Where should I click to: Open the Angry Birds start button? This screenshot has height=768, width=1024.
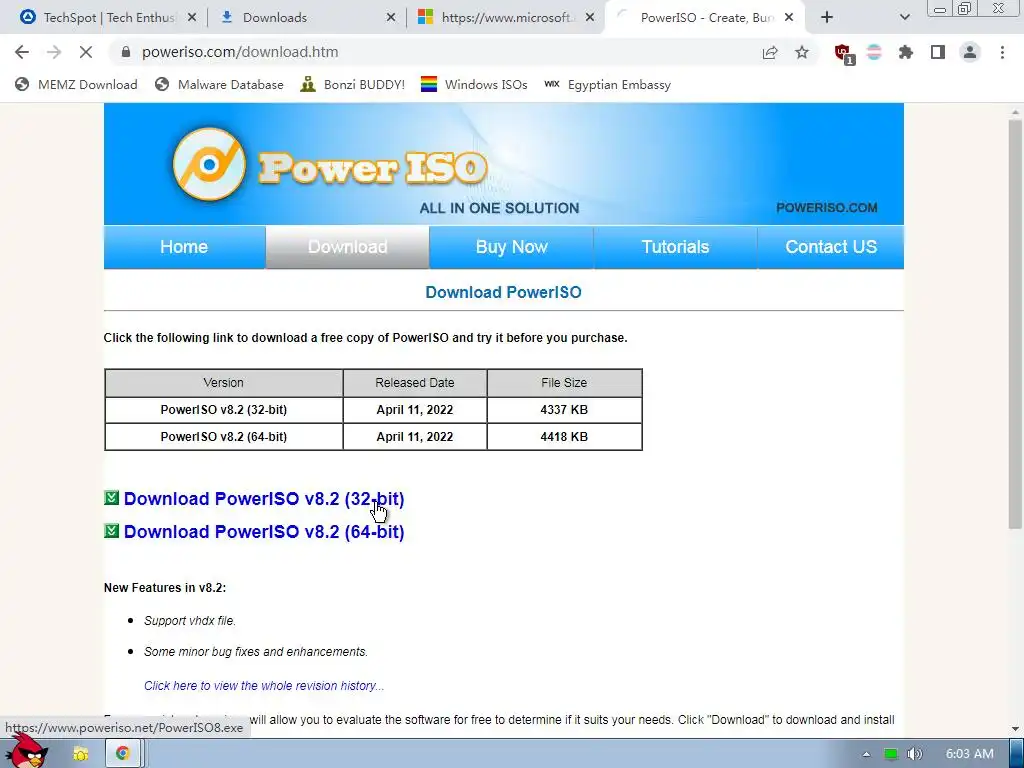[x=27, y=750]
